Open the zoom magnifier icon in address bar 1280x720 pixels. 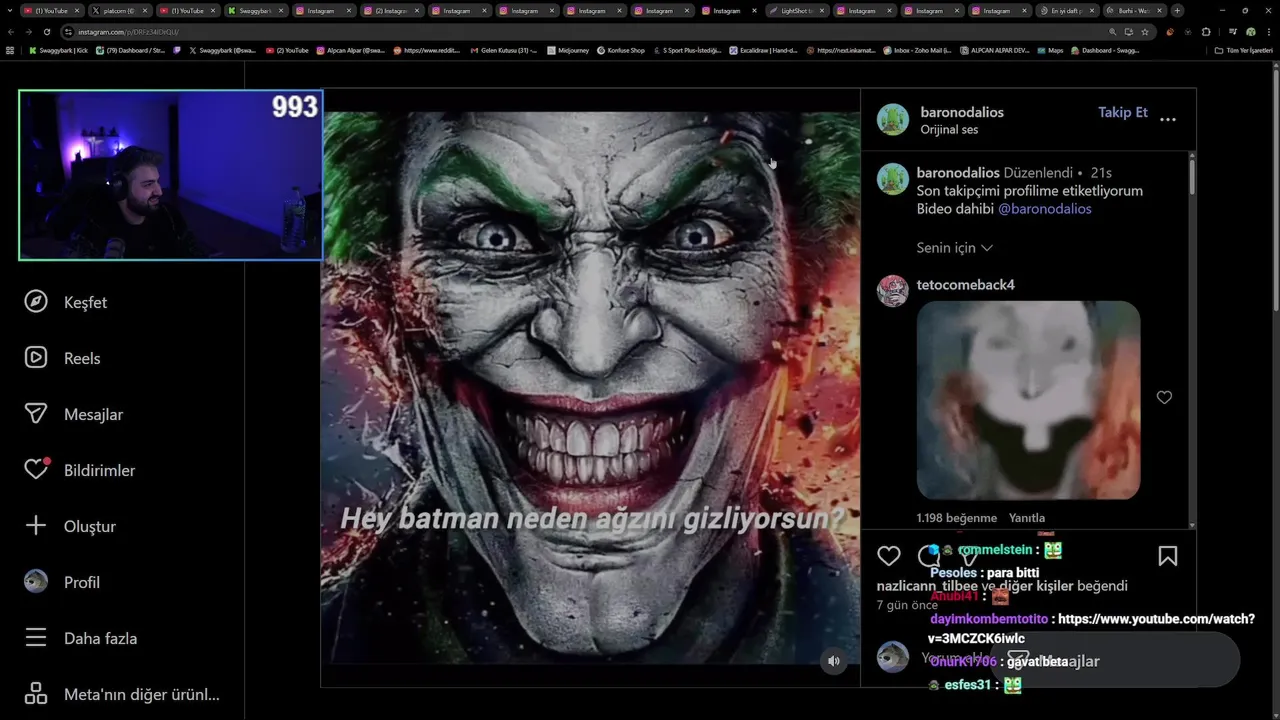pos(1112,32)
